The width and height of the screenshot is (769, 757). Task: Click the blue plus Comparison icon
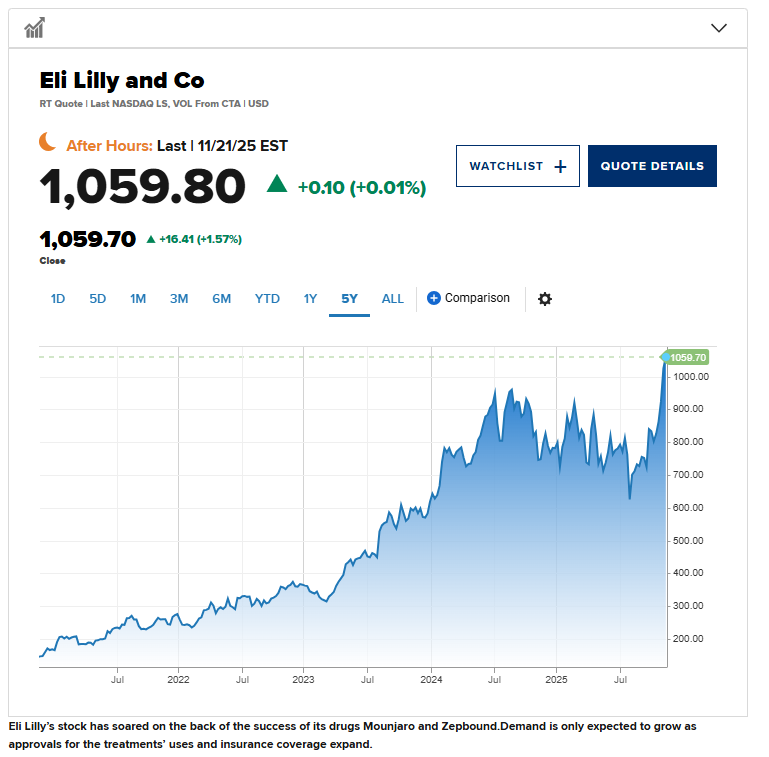pyautogui.click(x=434, y=298)
